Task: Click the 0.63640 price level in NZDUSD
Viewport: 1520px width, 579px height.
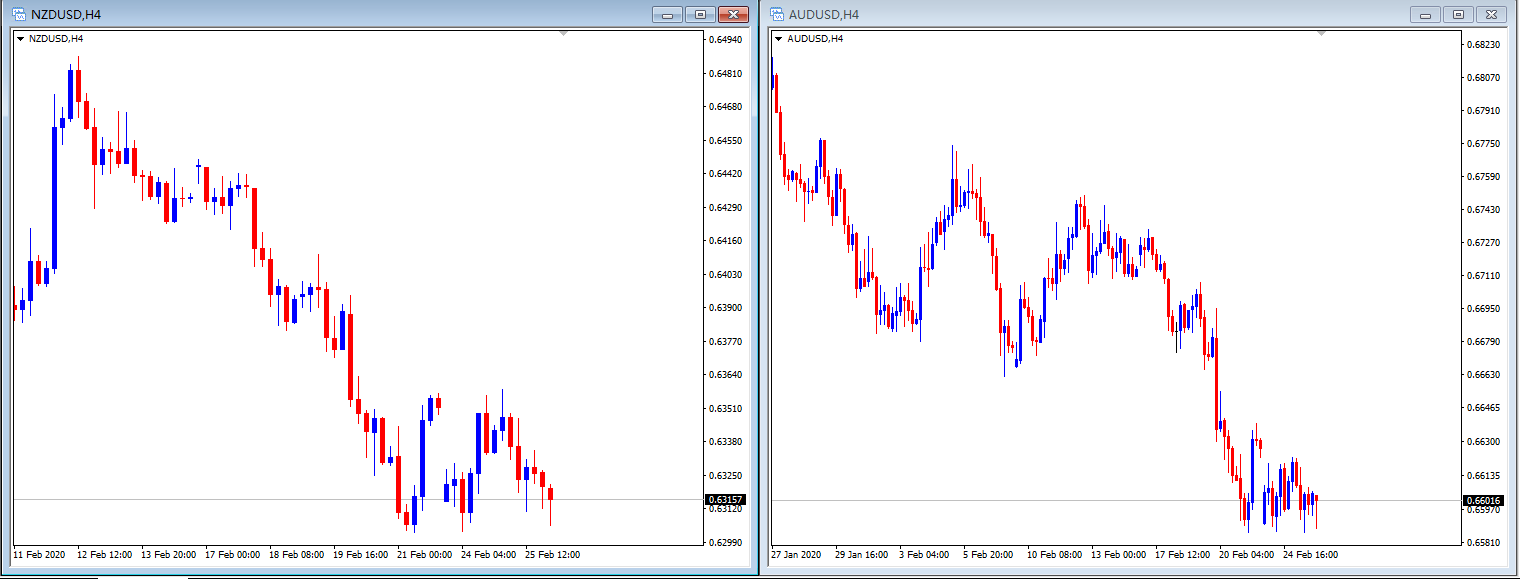Action: pos(725,375)
